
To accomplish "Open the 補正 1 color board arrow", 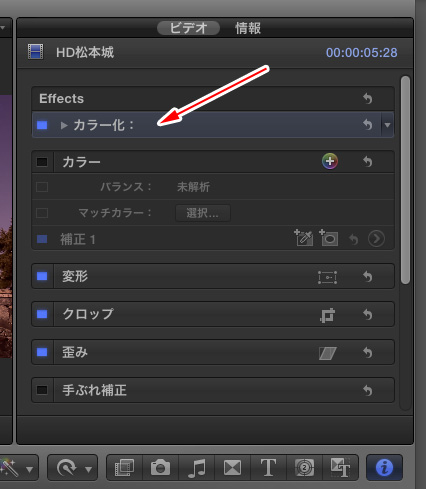I will [376, 239].
